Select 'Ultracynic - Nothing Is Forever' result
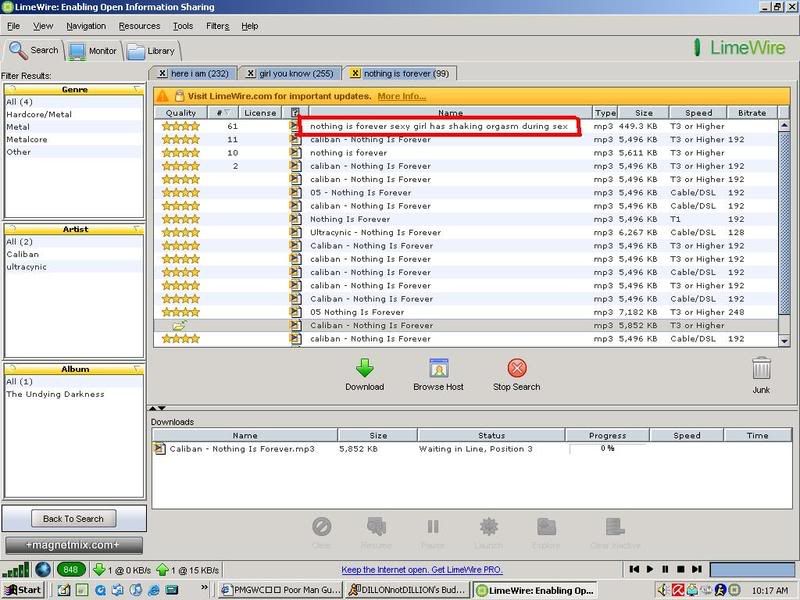 click(466, 233)
